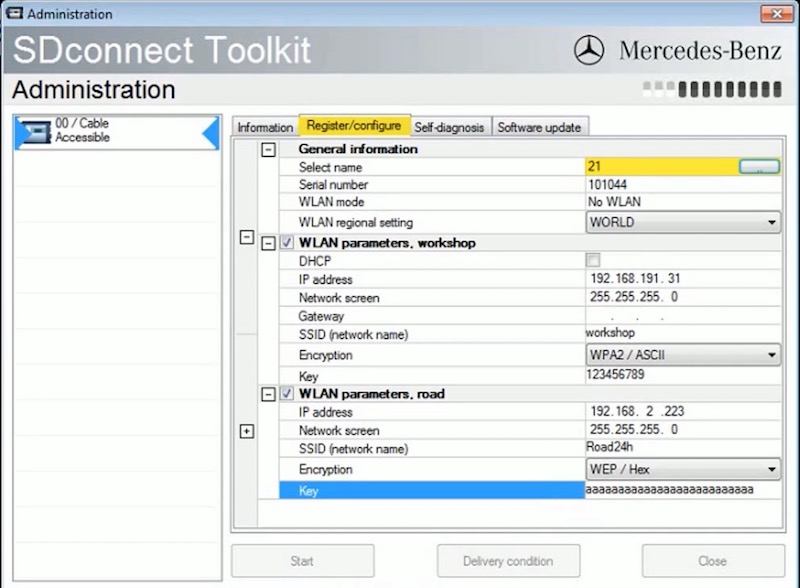Open the road Encryption WEP / Hex dropdown
The width and height of the screenshot is (800, 588).
click(771, 469)
